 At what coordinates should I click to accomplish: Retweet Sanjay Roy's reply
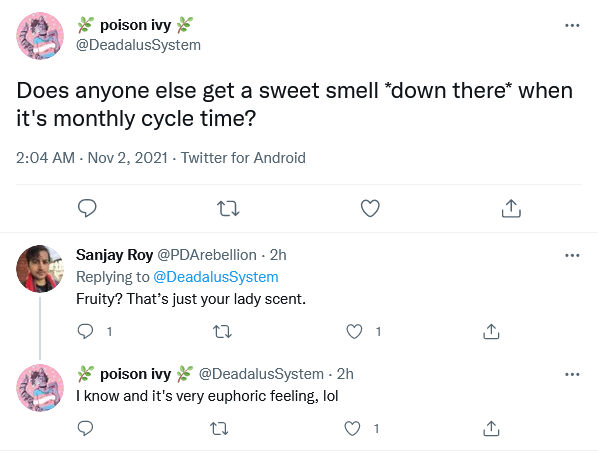pos(222,332)
